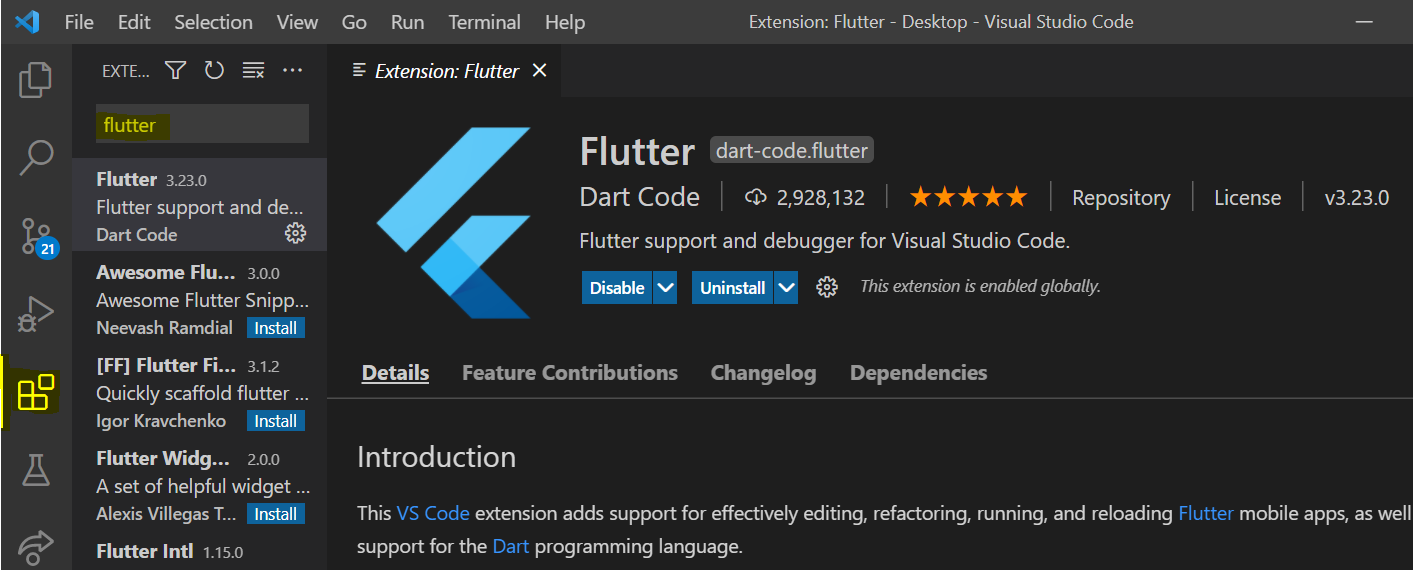
Task: Click the Dart Code publisher name in the header
Action: pos(640,197)
